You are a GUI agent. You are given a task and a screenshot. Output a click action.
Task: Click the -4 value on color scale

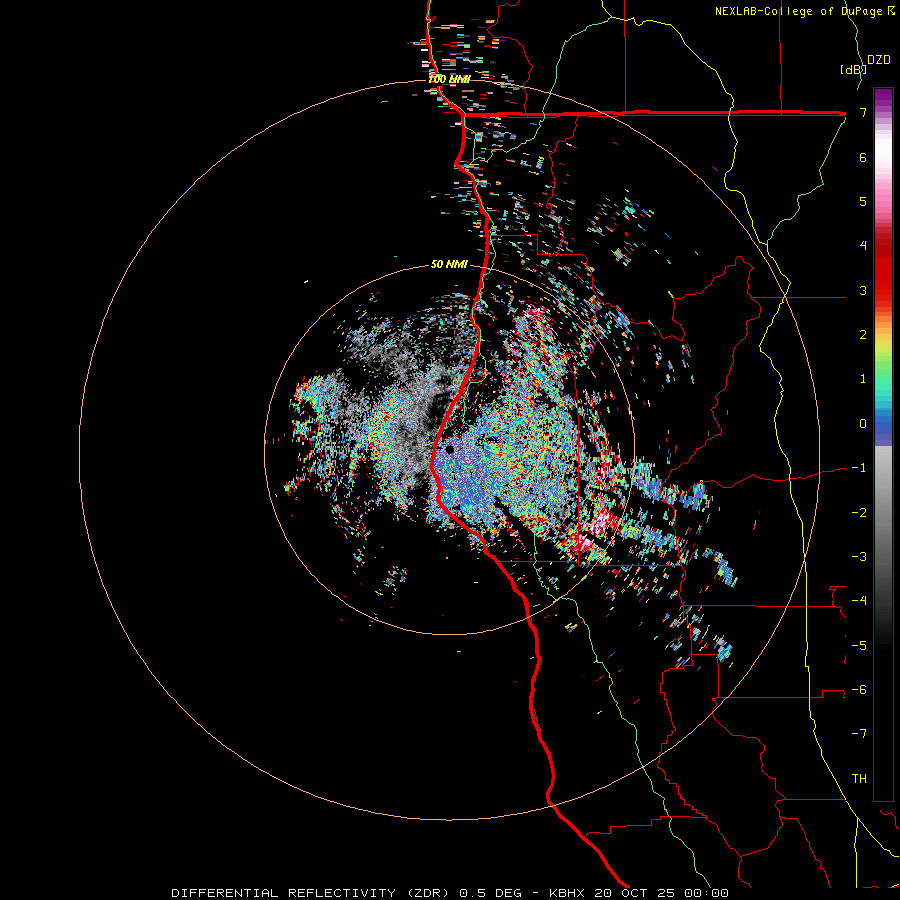859,601
